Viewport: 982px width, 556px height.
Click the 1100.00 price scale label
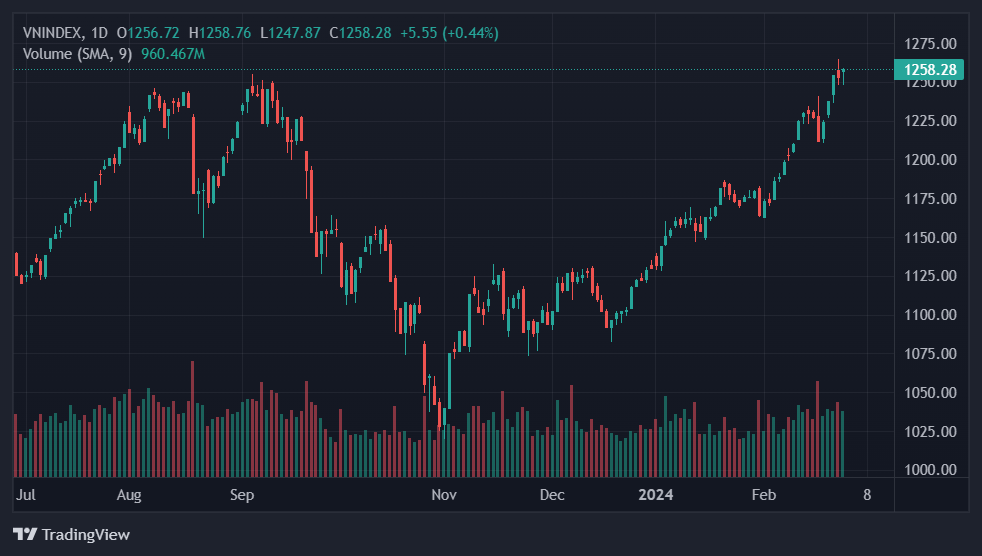[x=931, y=314]
